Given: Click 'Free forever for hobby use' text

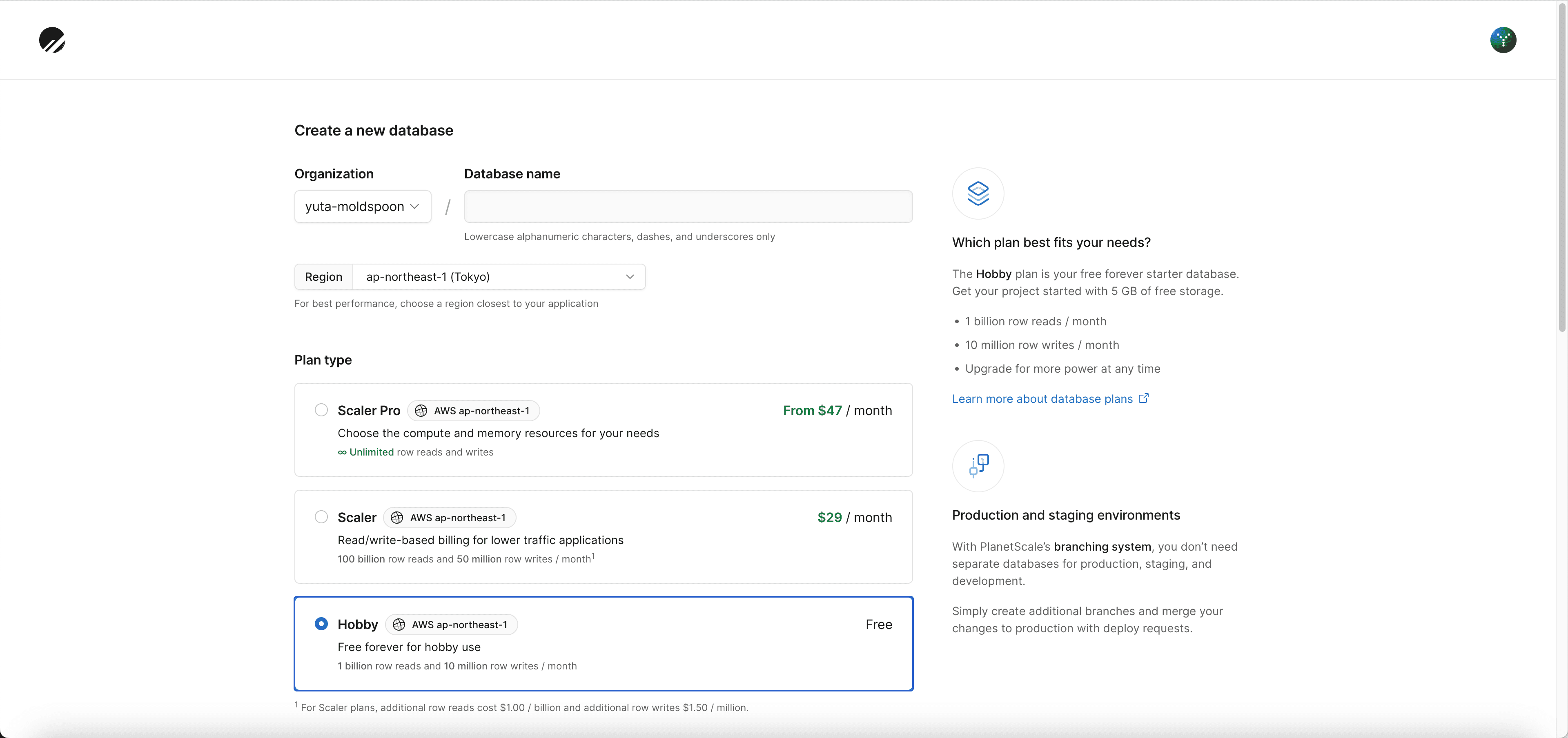Looking at the screenshot, I should coord(409,647).
